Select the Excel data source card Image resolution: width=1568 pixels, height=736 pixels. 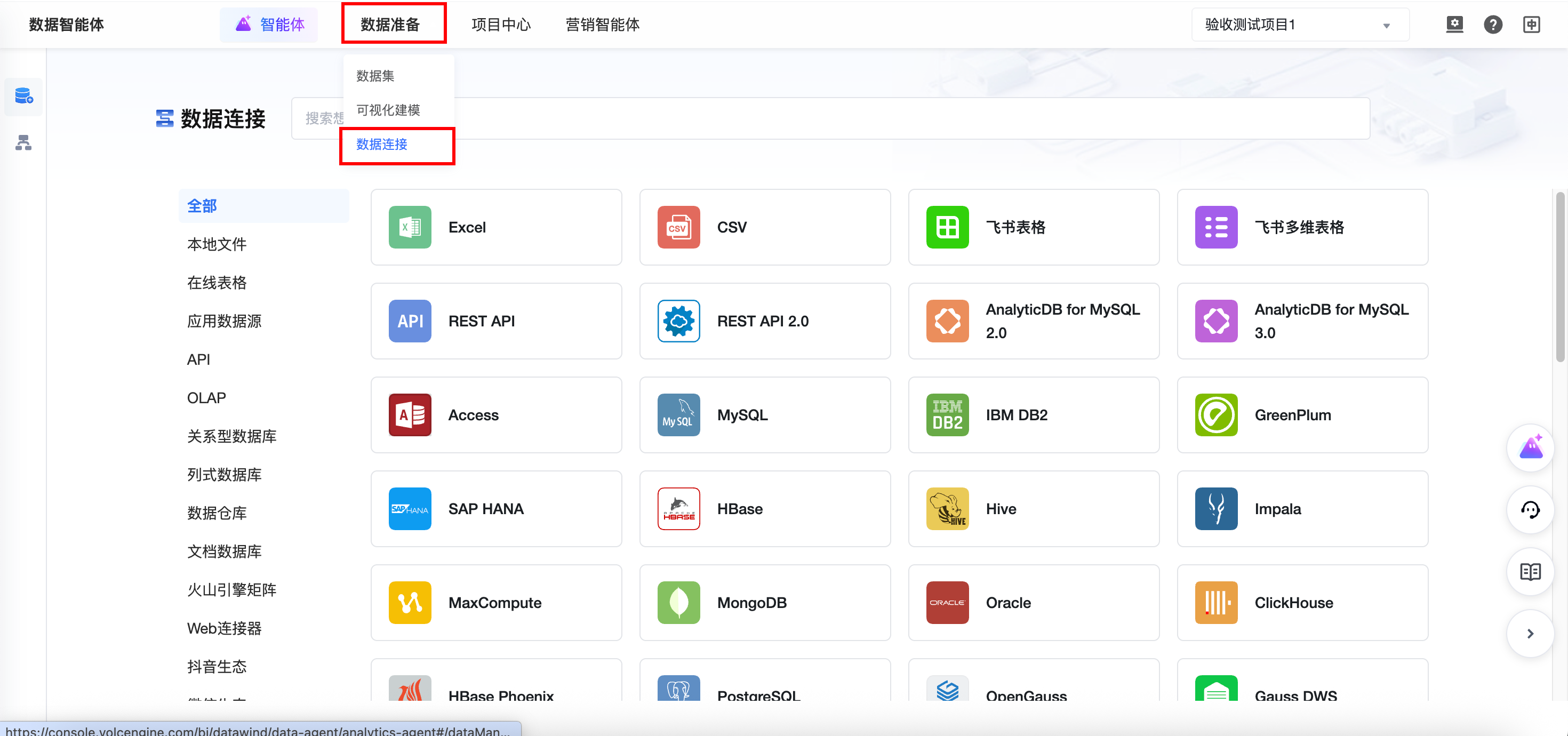(496, 227)
